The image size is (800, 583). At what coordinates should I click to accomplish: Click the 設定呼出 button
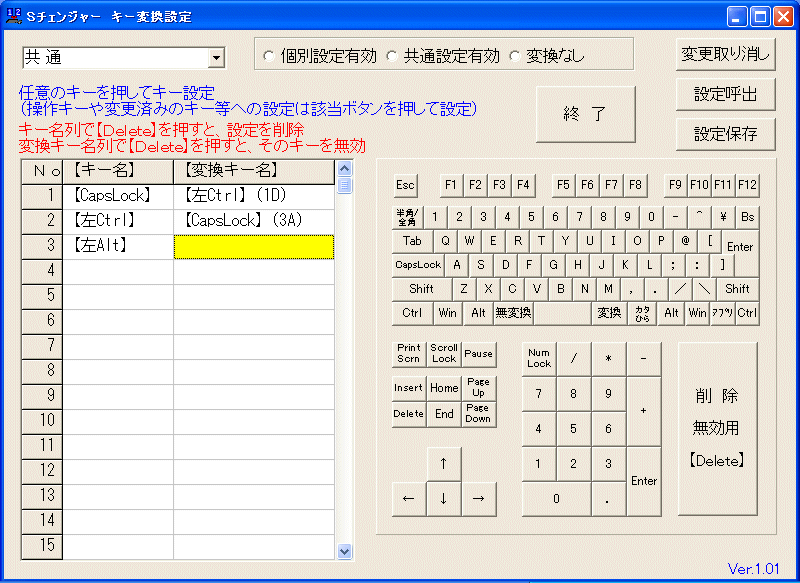725,94
